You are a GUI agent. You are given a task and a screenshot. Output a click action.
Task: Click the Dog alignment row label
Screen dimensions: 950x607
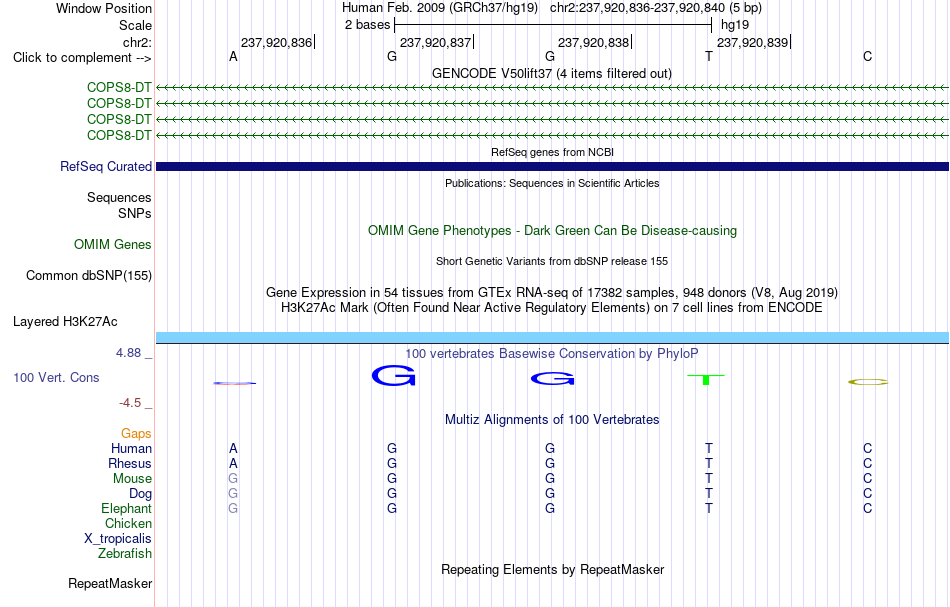pyautogui.click(x=140, y=493)
